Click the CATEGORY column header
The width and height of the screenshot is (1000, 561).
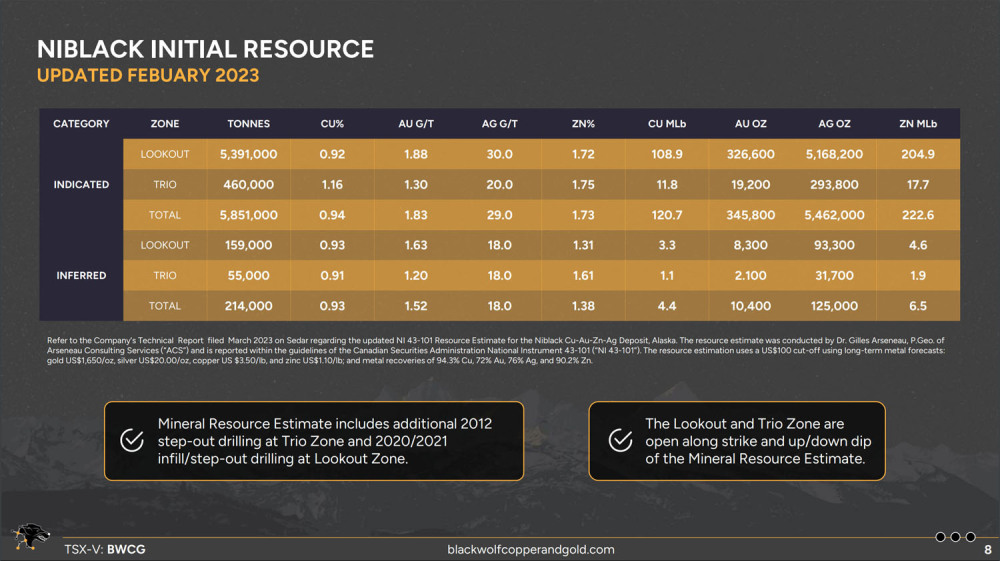81,124
